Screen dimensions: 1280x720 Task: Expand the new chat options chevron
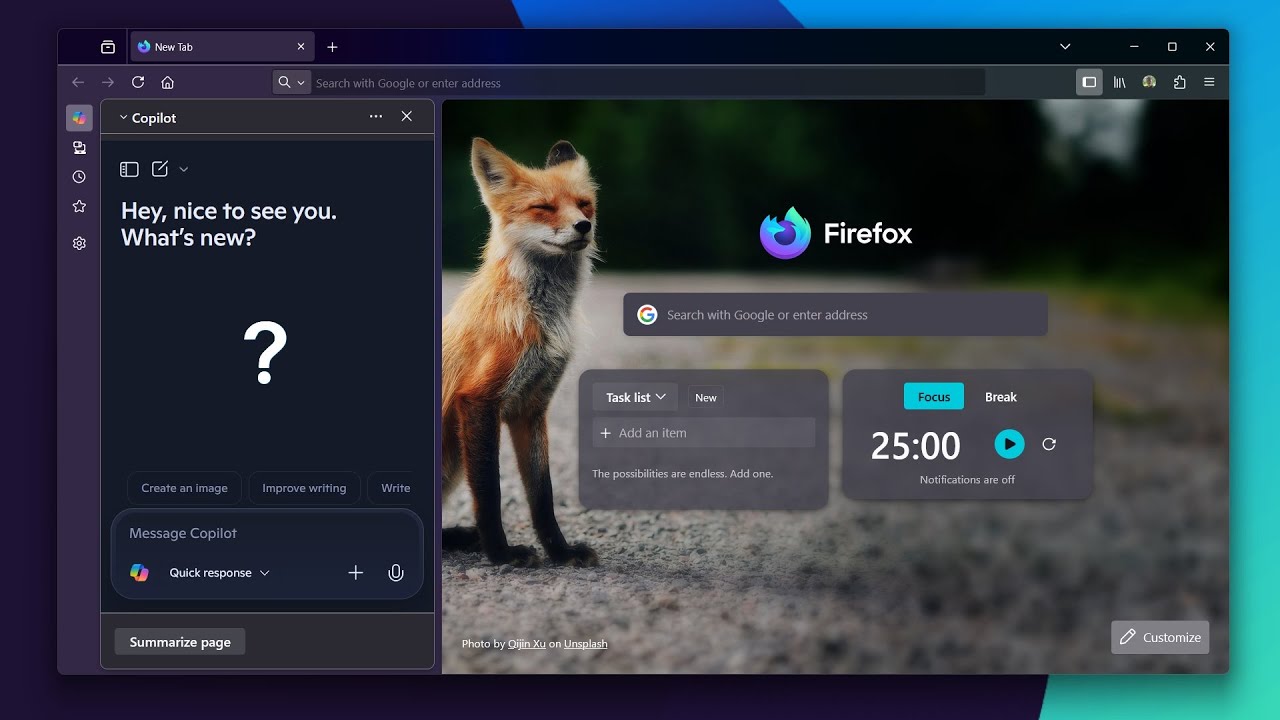click(184, 170)
